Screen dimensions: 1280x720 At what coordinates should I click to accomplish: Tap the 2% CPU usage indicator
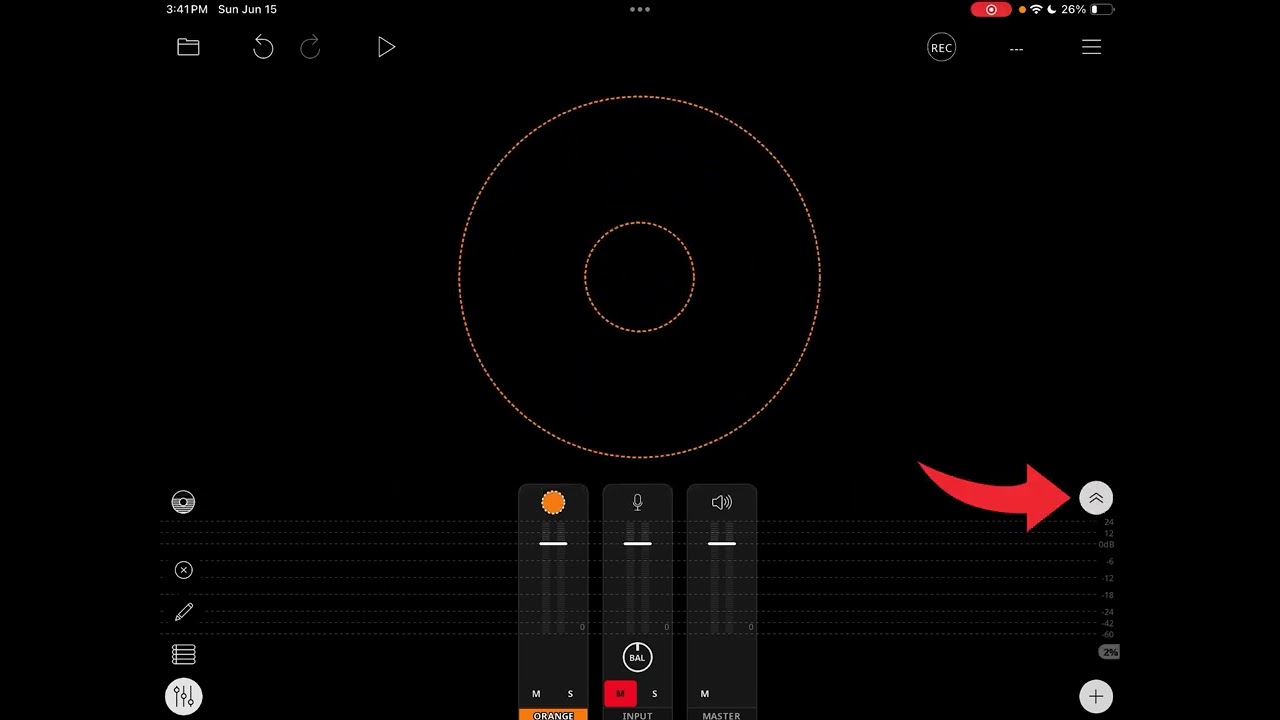[1109, 652]
